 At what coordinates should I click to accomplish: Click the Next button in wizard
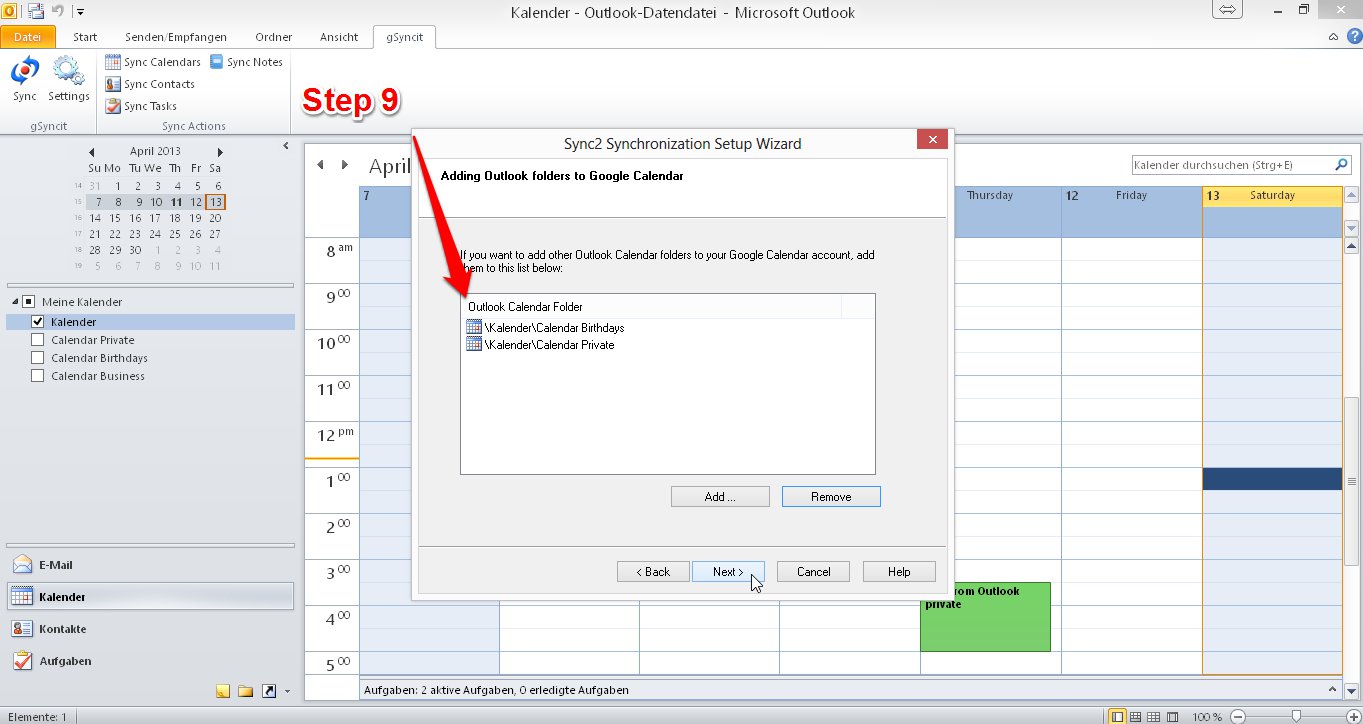pos(728,572)
